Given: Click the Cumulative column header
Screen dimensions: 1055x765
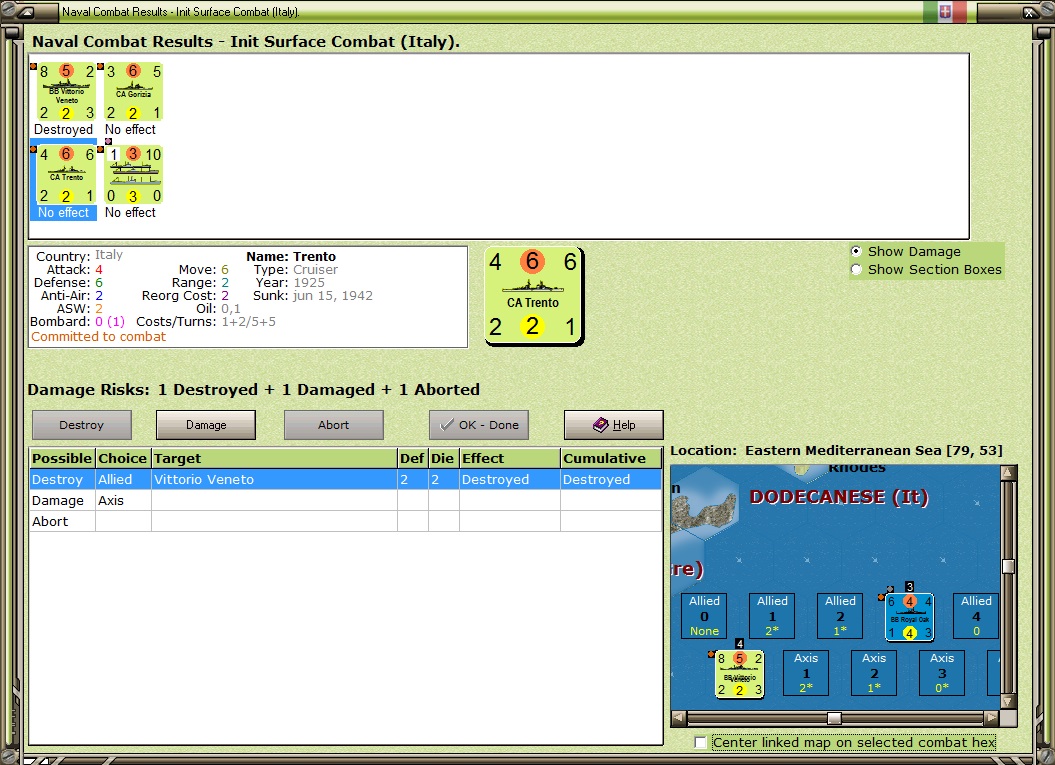Looking at the screenshot, I should [x=611, y=458].
